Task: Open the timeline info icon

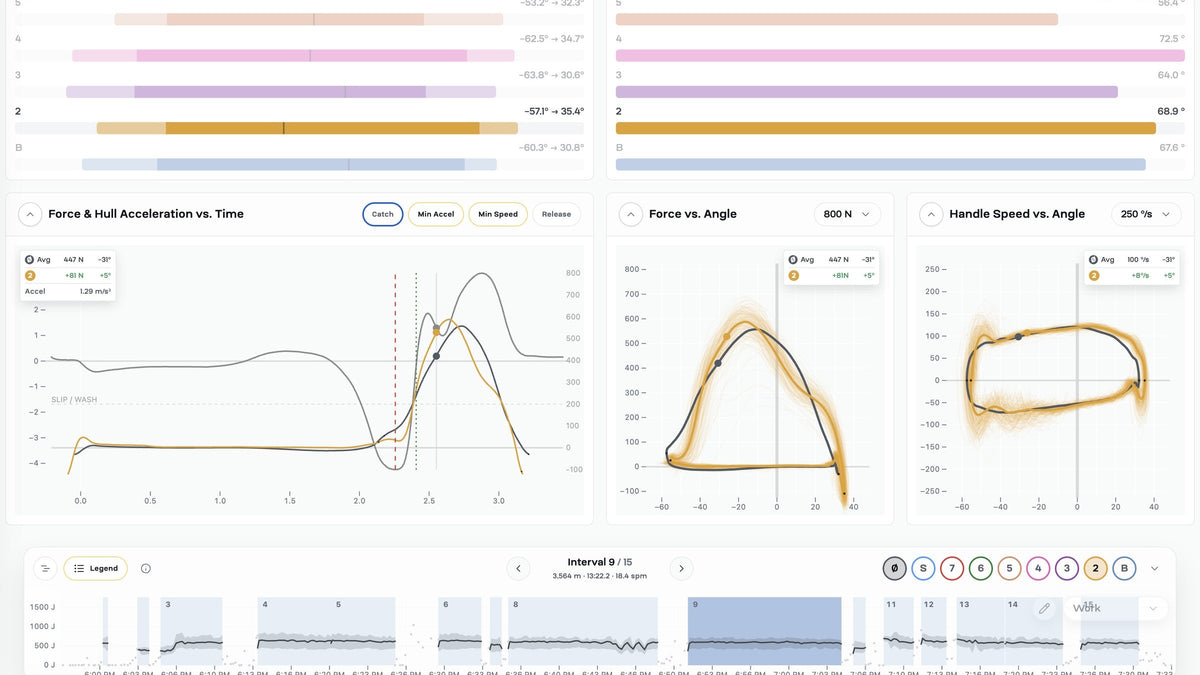Action: click(x=146, y=569)
